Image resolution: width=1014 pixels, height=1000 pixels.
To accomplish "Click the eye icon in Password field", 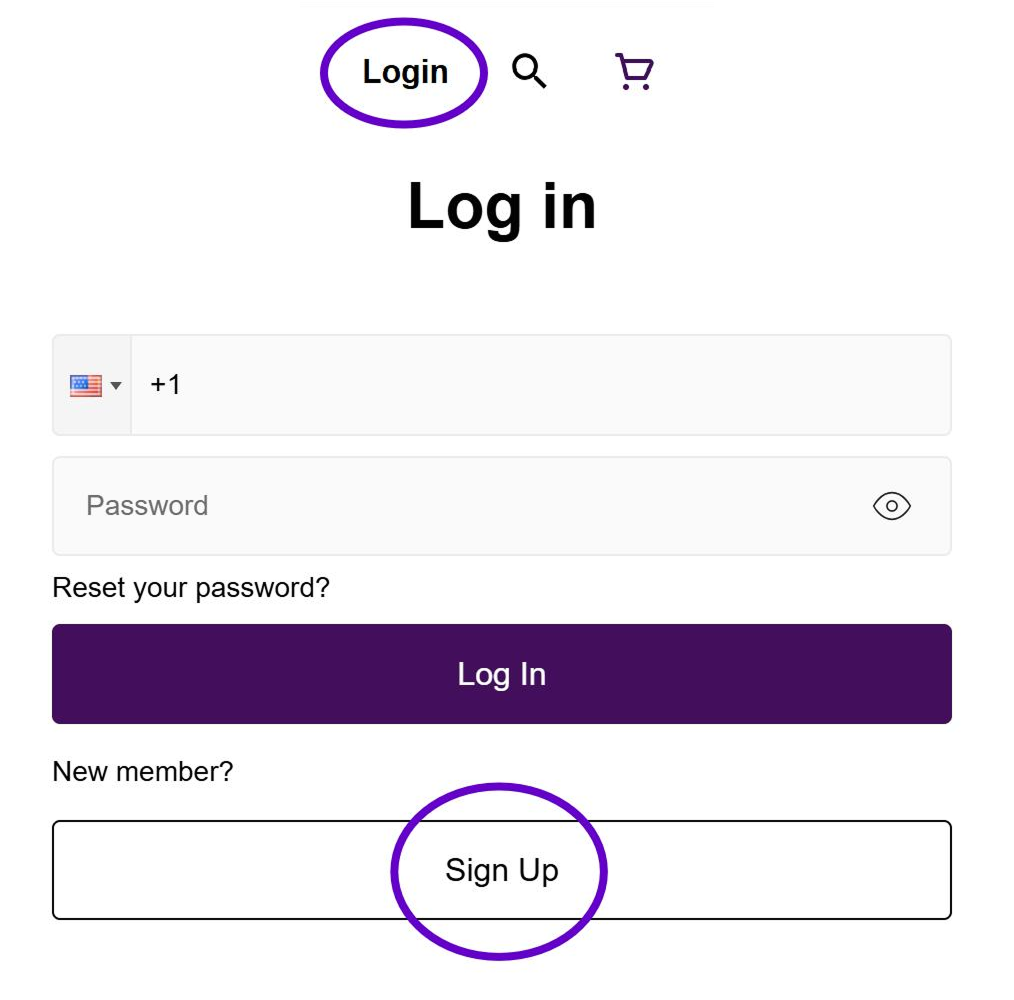I will coord(891,507).
